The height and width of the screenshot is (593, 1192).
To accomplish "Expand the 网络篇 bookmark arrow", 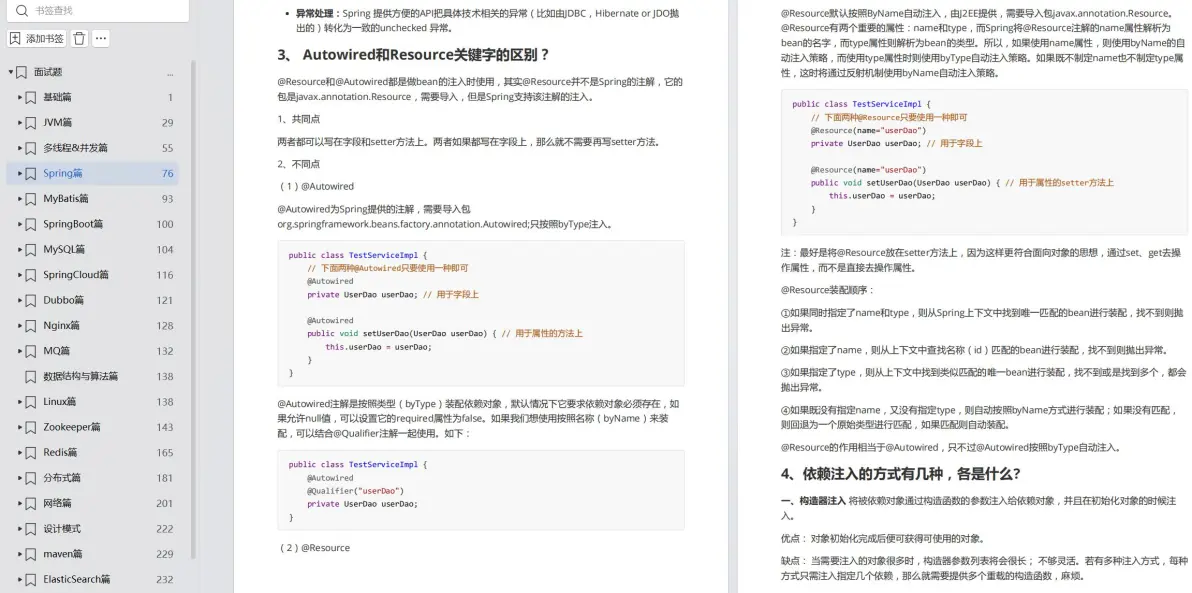I will tap(20, 503).
